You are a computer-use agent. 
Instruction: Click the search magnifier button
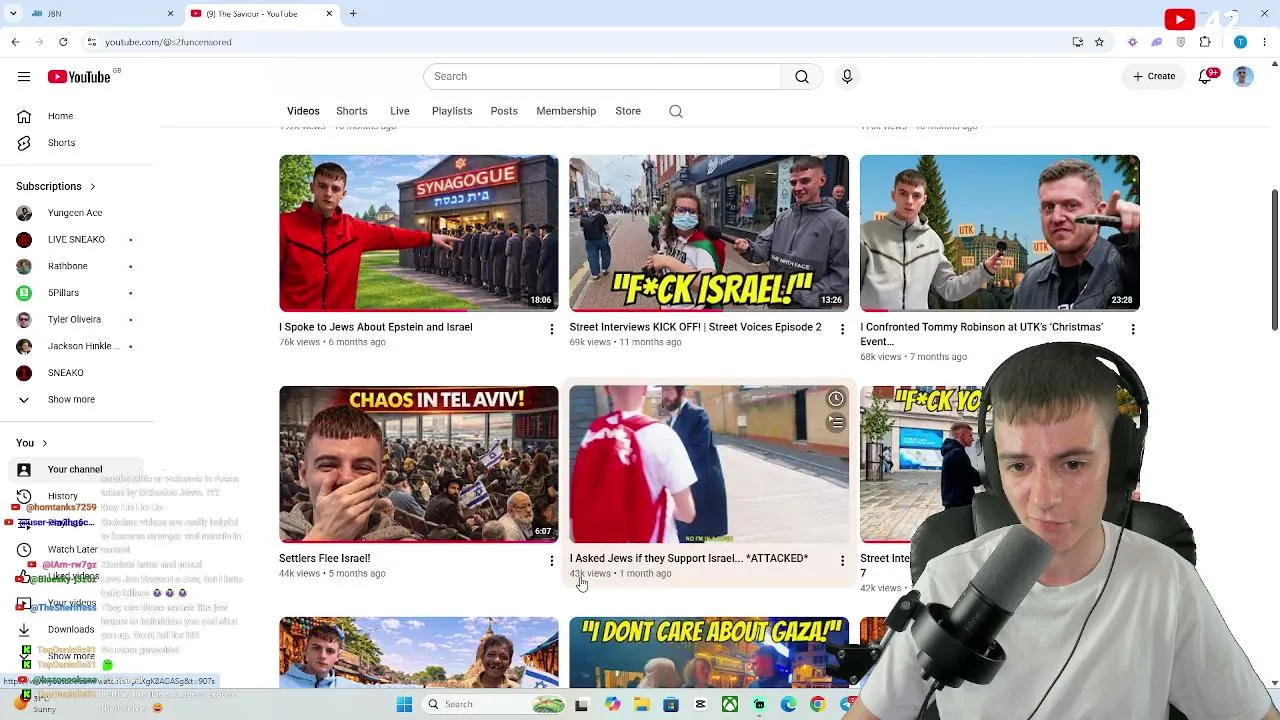(802, 77)
